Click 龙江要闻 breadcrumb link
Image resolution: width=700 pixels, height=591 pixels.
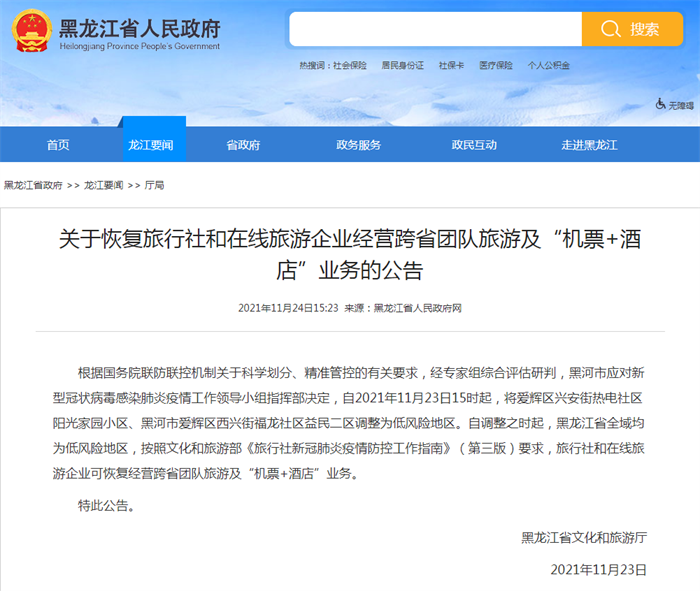(103, 186)
